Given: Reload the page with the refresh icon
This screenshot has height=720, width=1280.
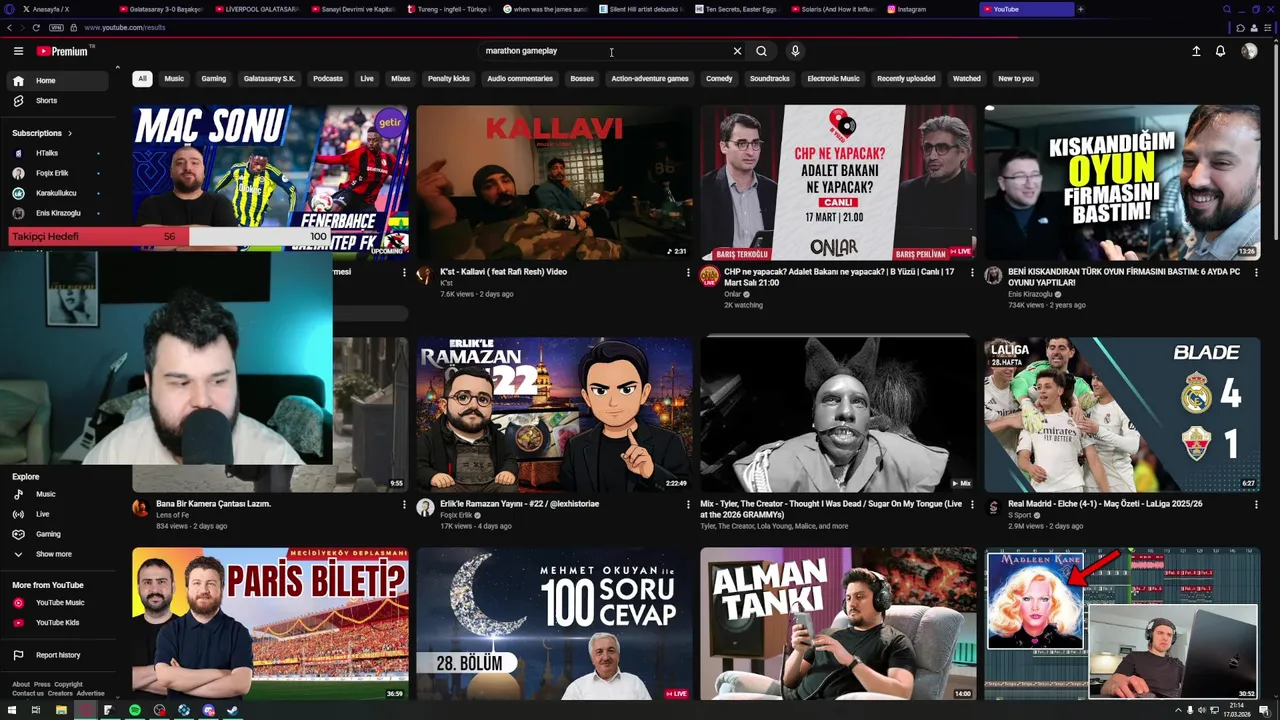Looking at the screenshot, I should pos(37,28).
